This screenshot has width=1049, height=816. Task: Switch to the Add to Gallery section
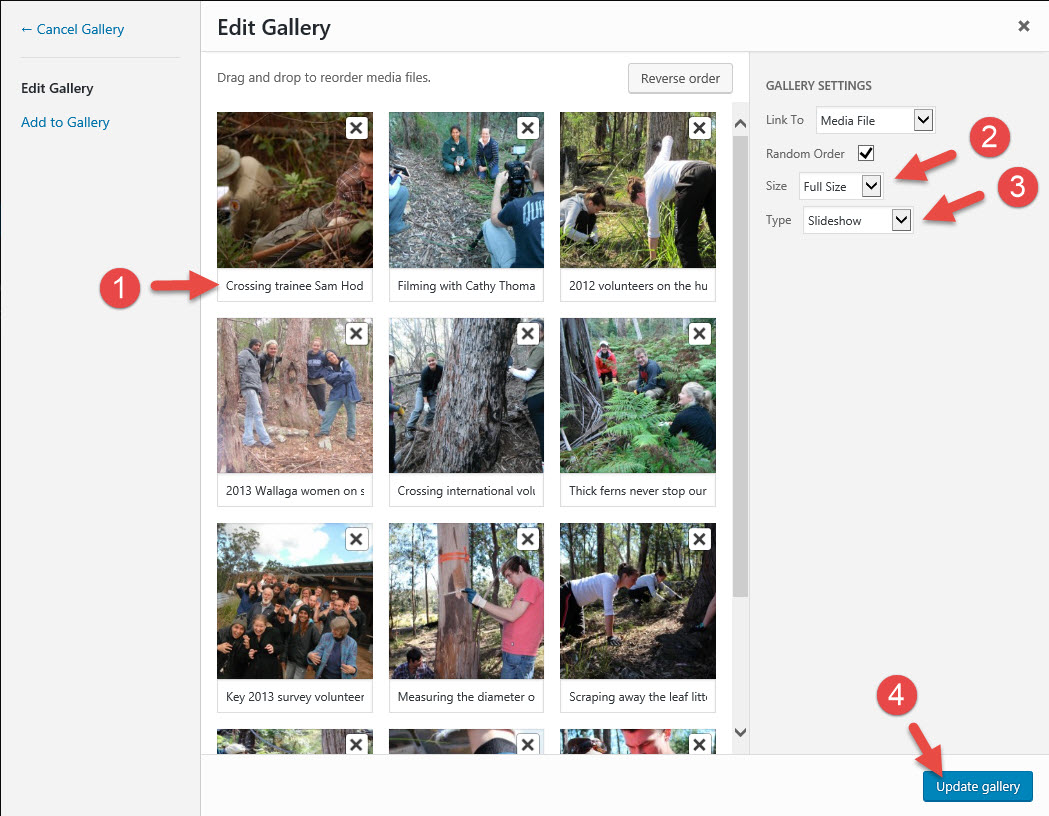coord(65,121)
